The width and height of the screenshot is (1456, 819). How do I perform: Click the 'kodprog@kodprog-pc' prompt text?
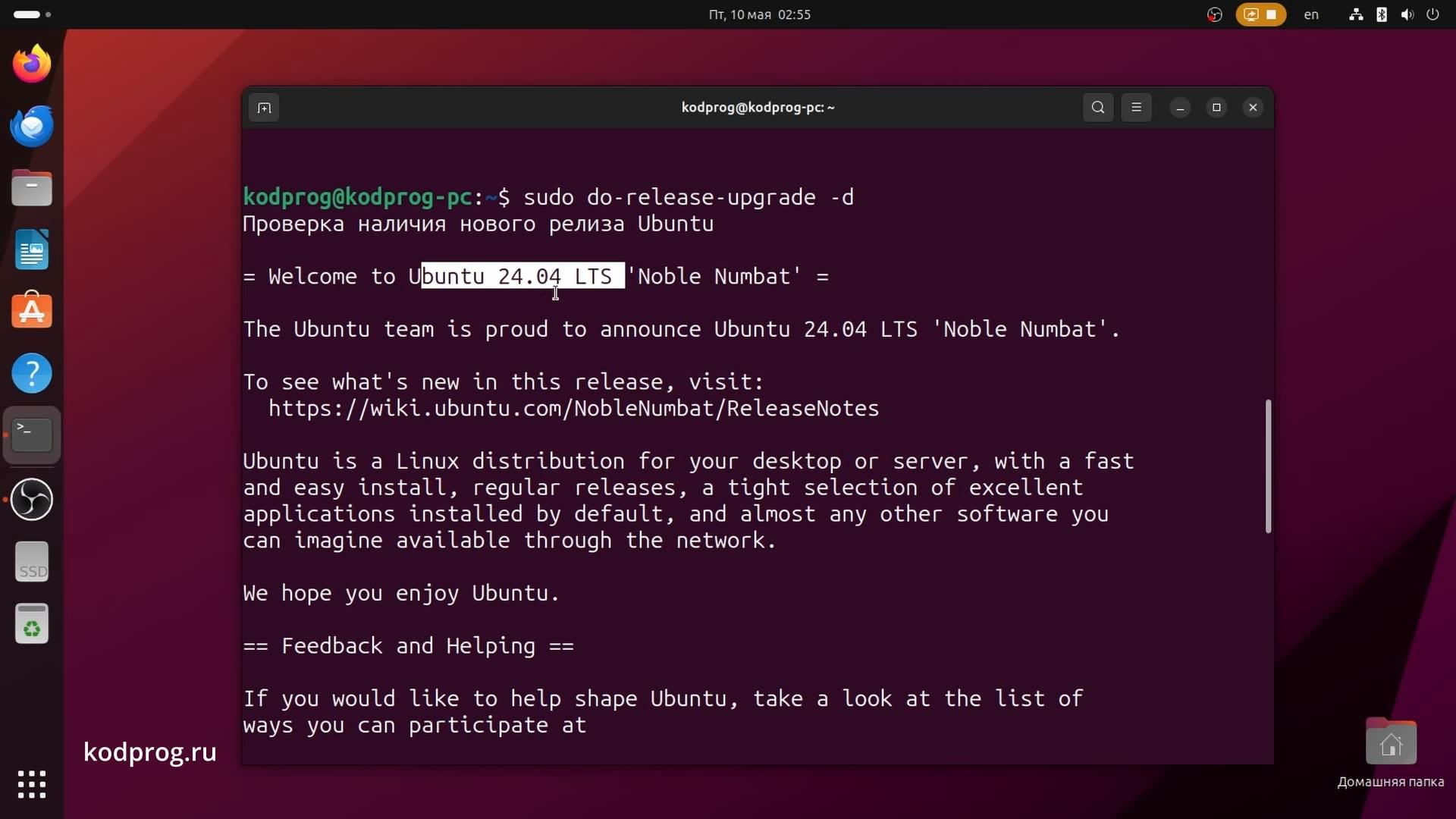click(x=358, y=197)
